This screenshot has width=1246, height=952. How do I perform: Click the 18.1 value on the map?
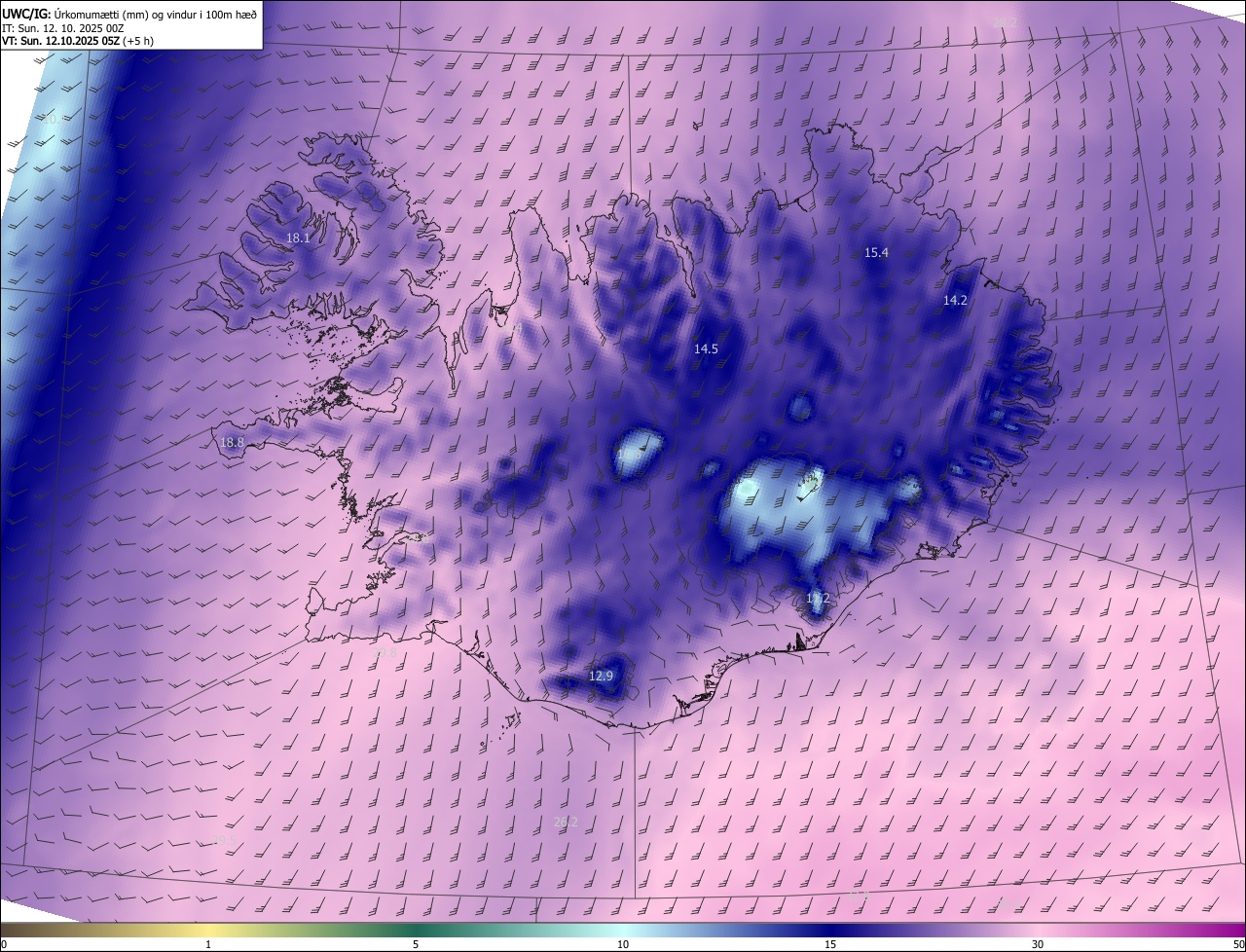(x=298, y=238)
